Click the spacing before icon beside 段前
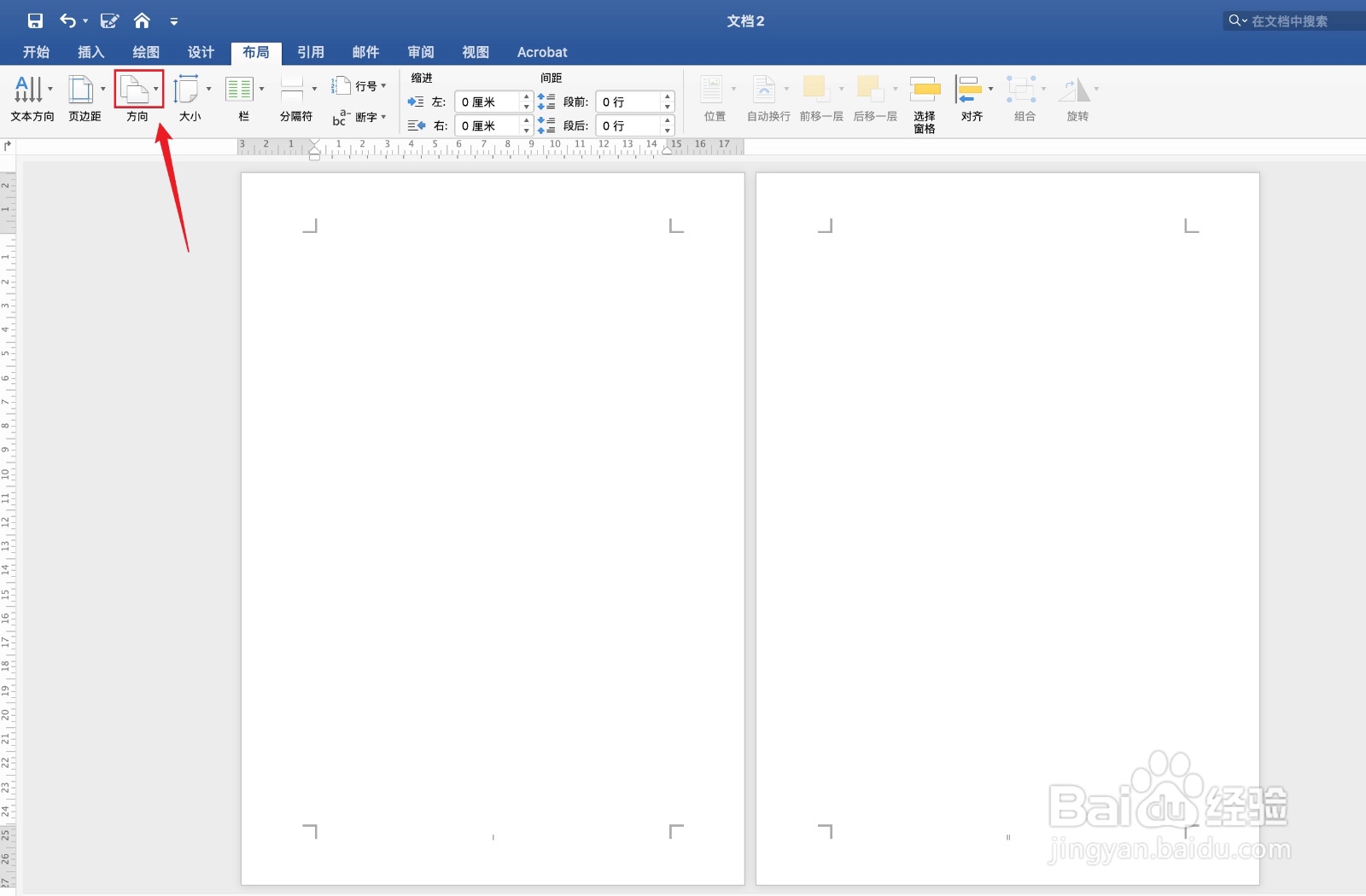 pos(546,102)
